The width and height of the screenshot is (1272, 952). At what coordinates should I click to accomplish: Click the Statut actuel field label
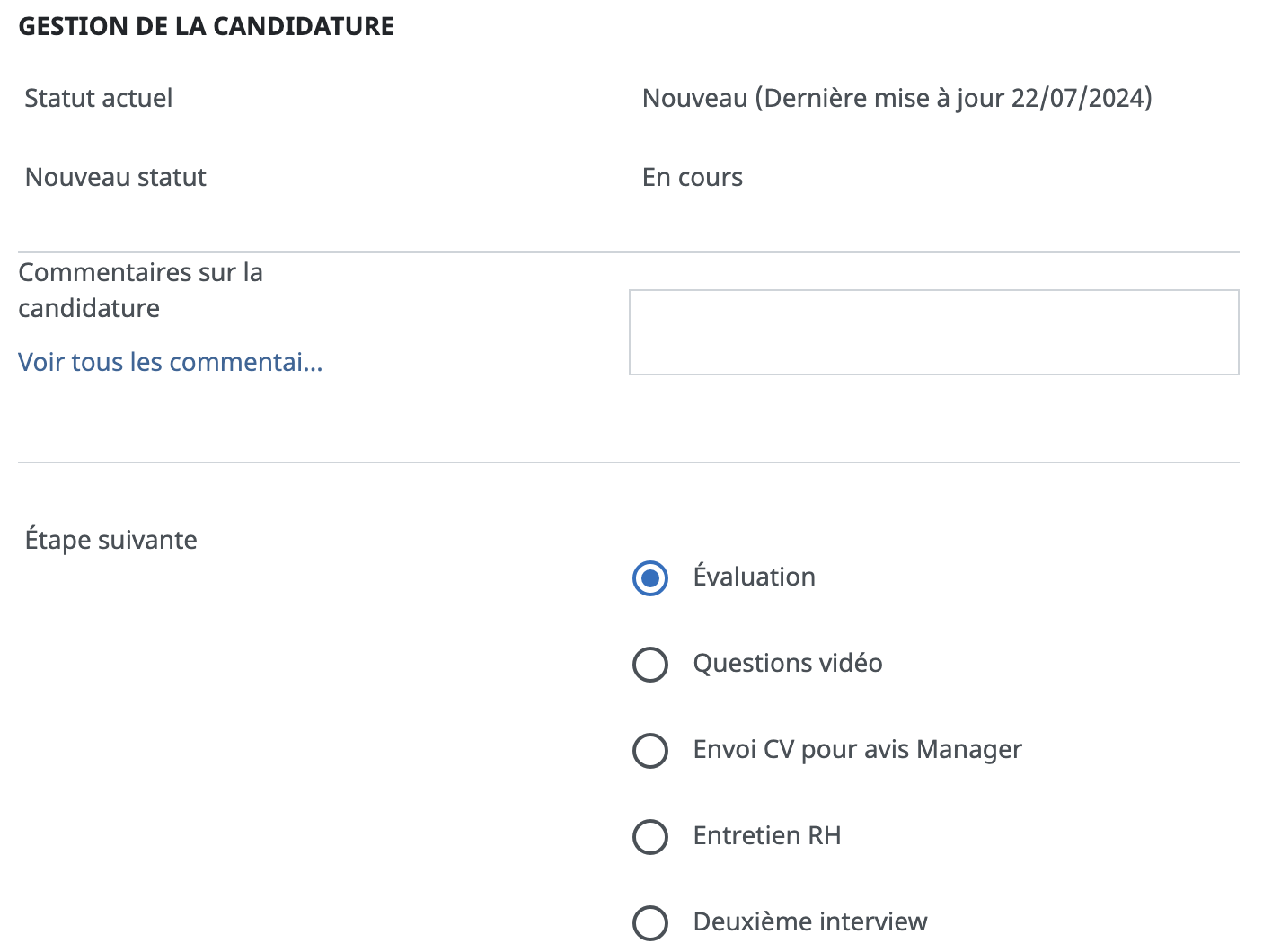[x=98, y=98]
